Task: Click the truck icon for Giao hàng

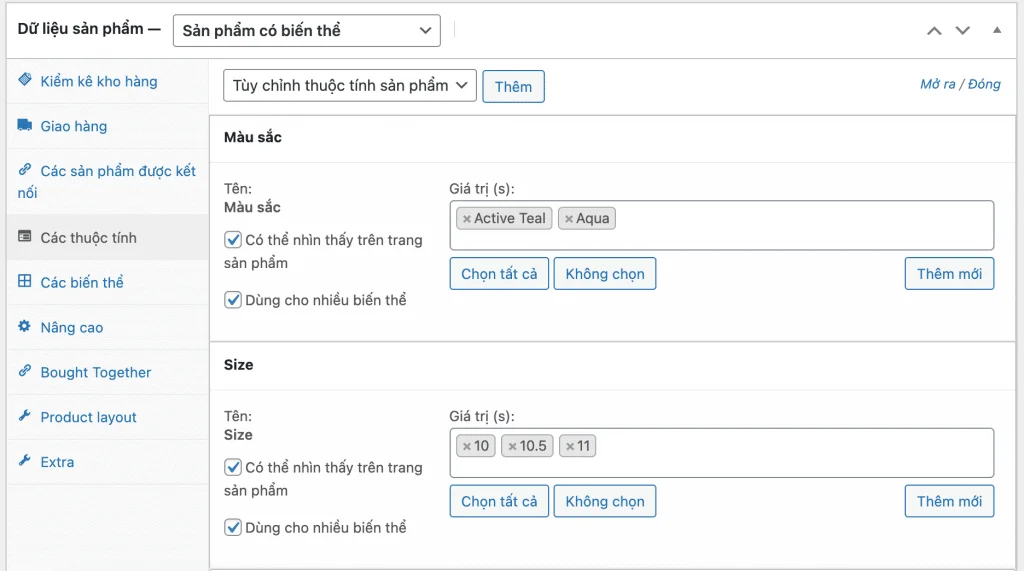Action: tap(25, 126)
